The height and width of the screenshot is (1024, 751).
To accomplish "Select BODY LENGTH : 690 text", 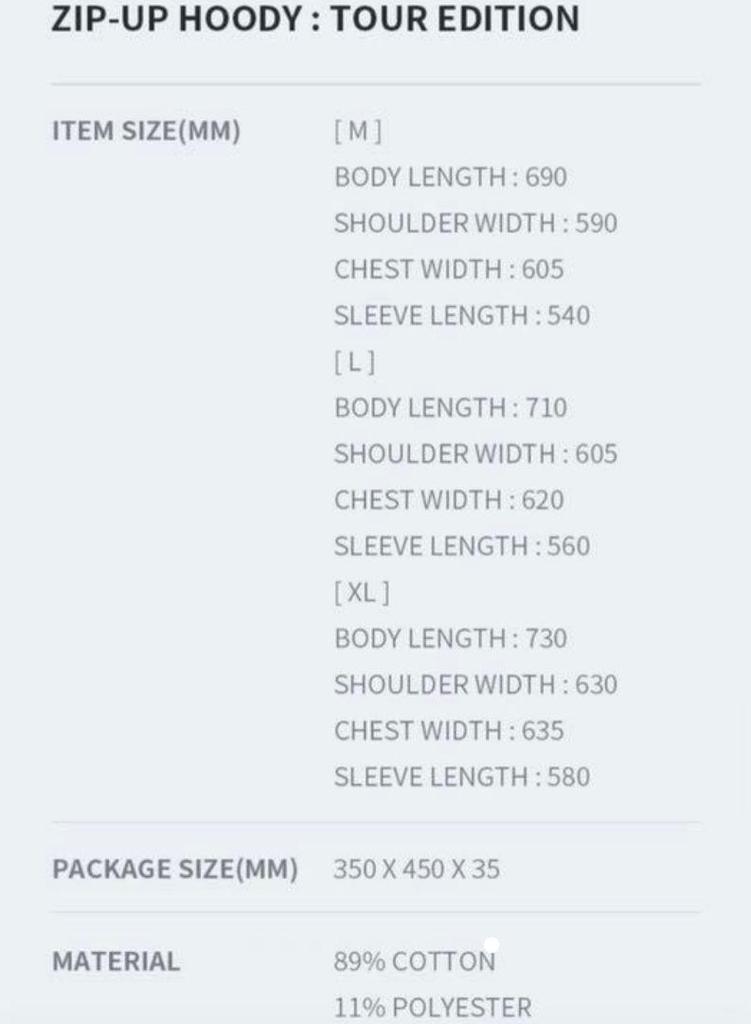I will click(x=450, y=178).
